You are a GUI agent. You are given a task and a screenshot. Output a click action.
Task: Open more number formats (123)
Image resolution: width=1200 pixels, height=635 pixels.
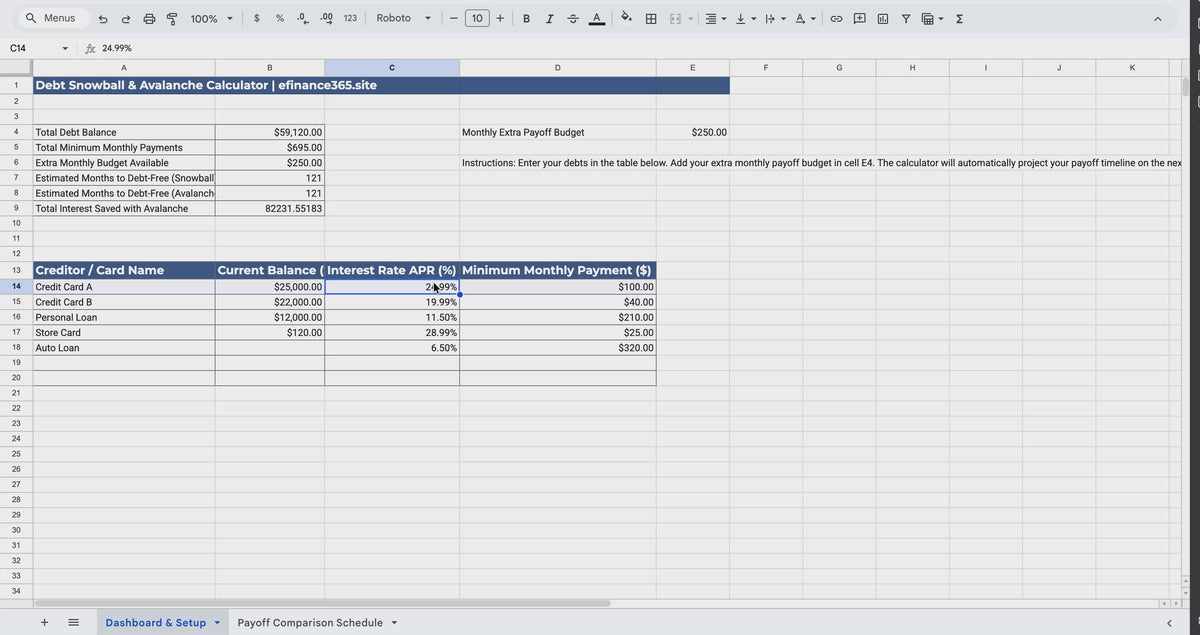click(350, 18)
